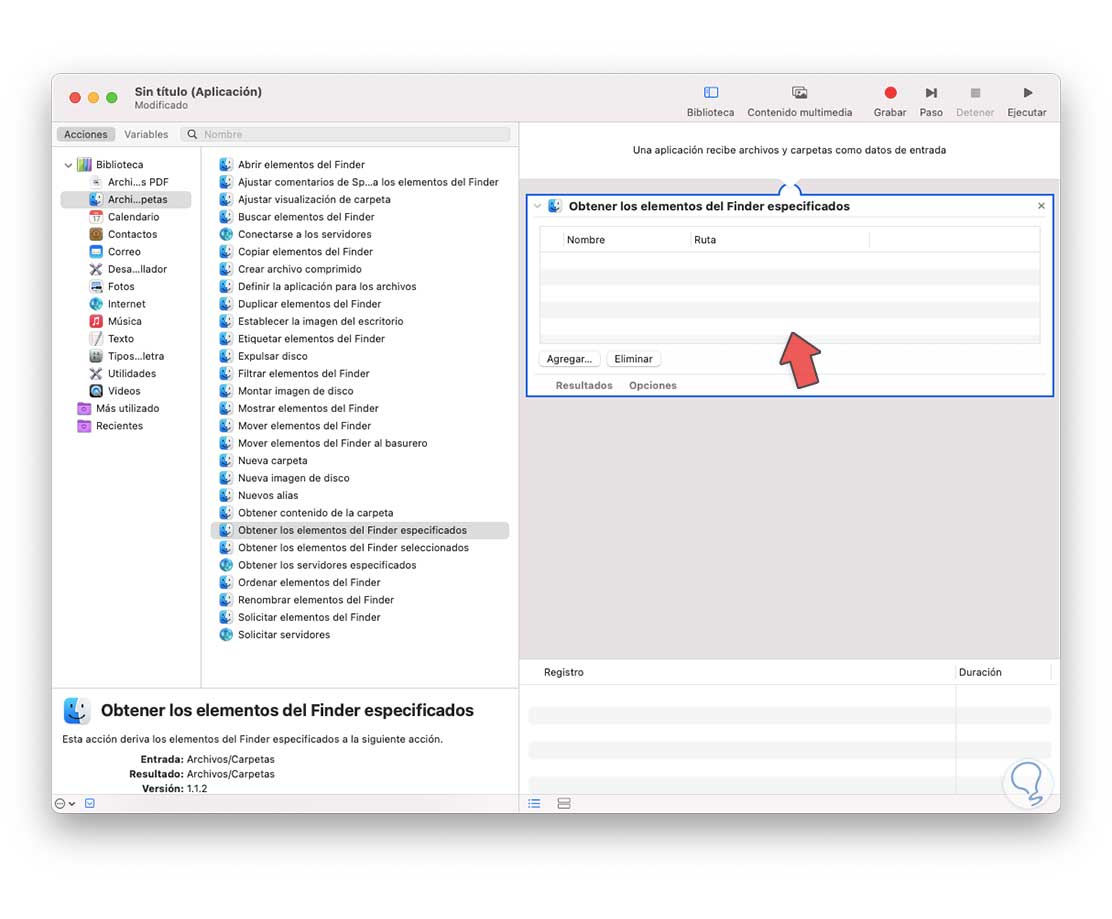Viewport: 1112px width, 919px height.
Task: Click the Registro column header
Action: click(x=564, y=672)
